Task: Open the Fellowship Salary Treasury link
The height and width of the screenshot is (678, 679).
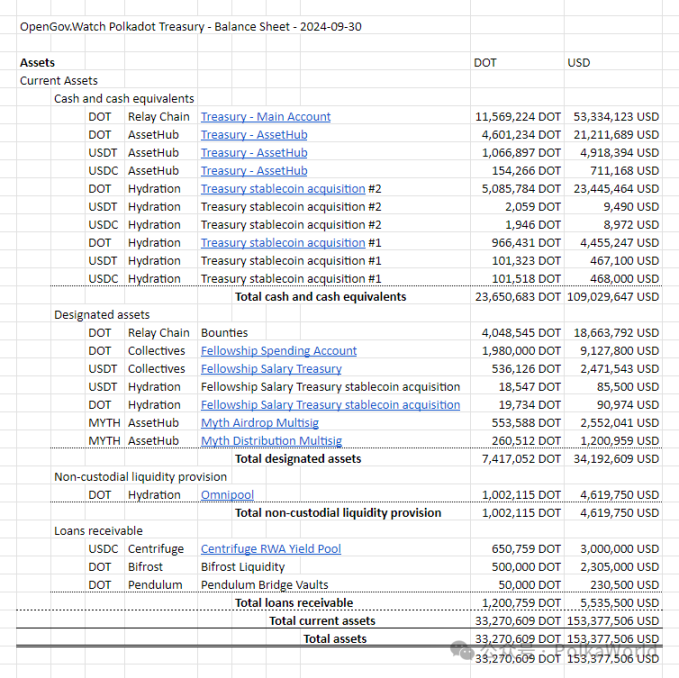Action: (x=271, y=369)
